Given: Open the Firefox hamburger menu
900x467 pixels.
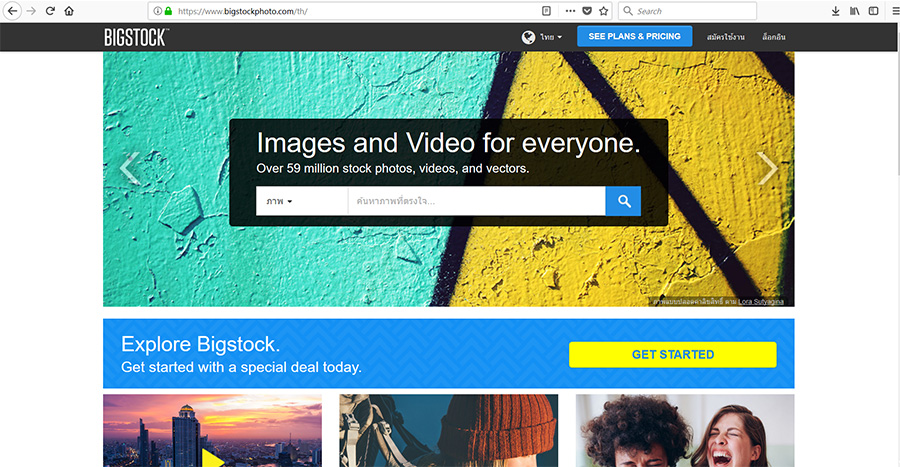Looking at the screenshot, I should click(x=895, y=11).
